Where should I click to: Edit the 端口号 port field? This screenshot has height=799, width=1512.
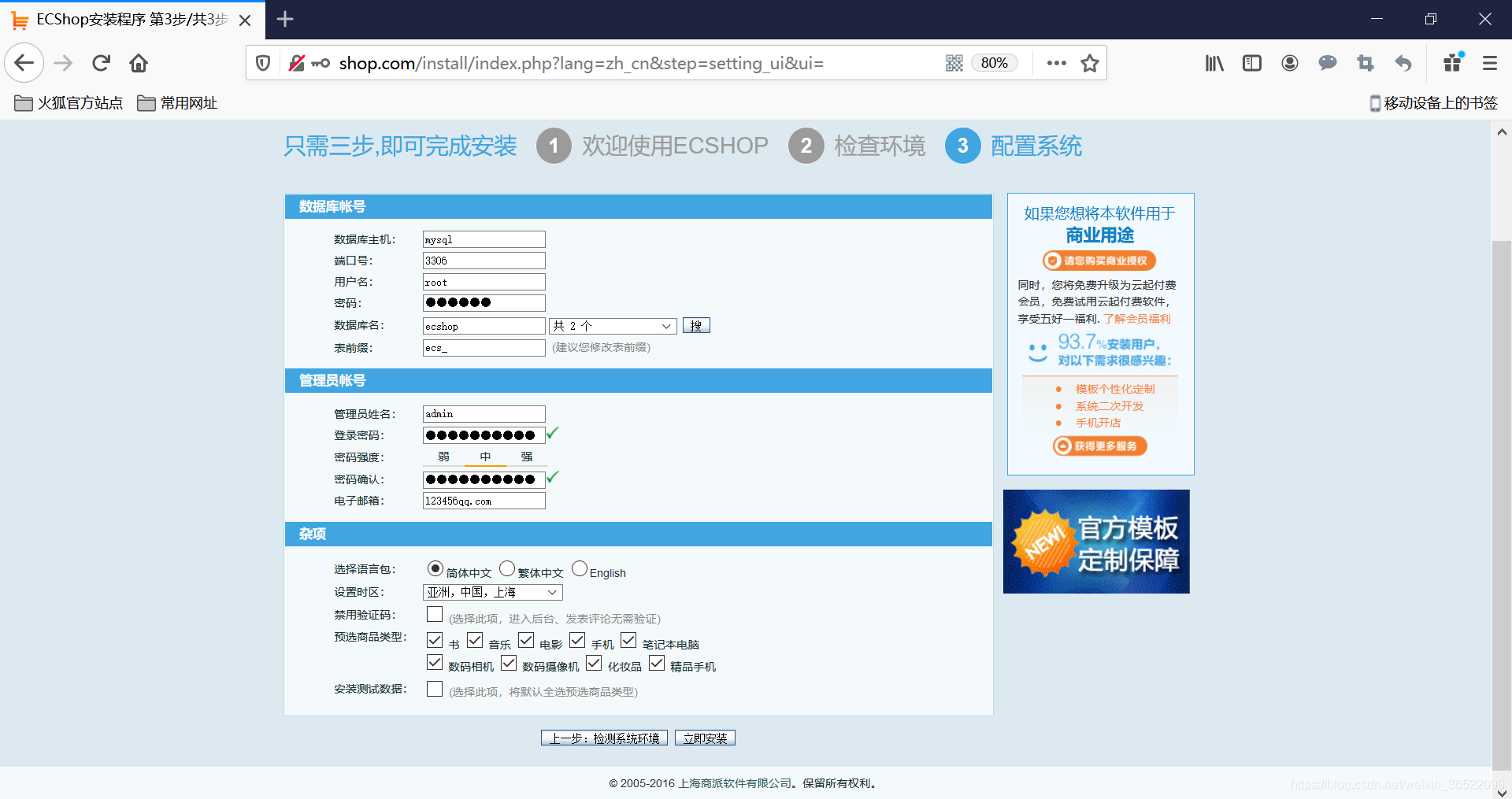click(484, 261)
